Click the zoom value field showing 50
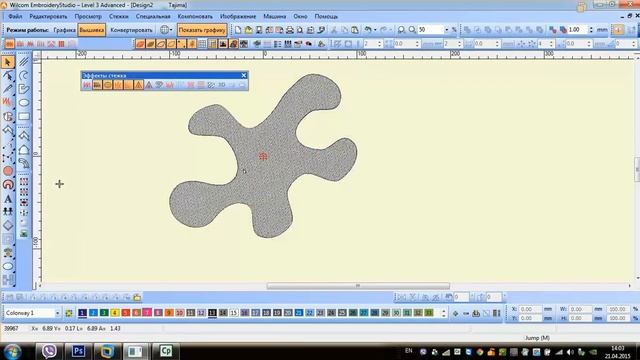This screenshot has height=360, width=640. tap(430, 30)
